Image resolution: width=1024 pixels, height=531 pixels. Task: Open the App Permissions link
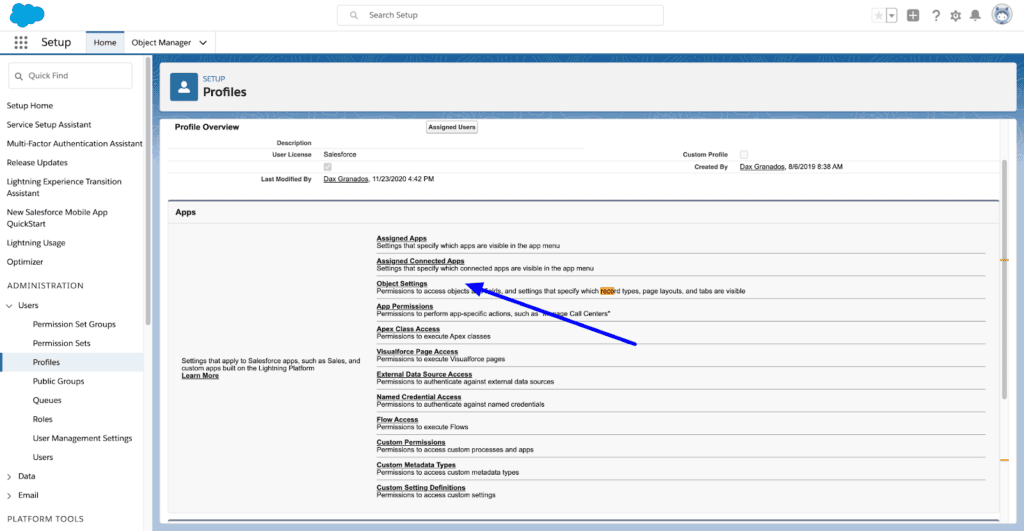click(405, 306)
